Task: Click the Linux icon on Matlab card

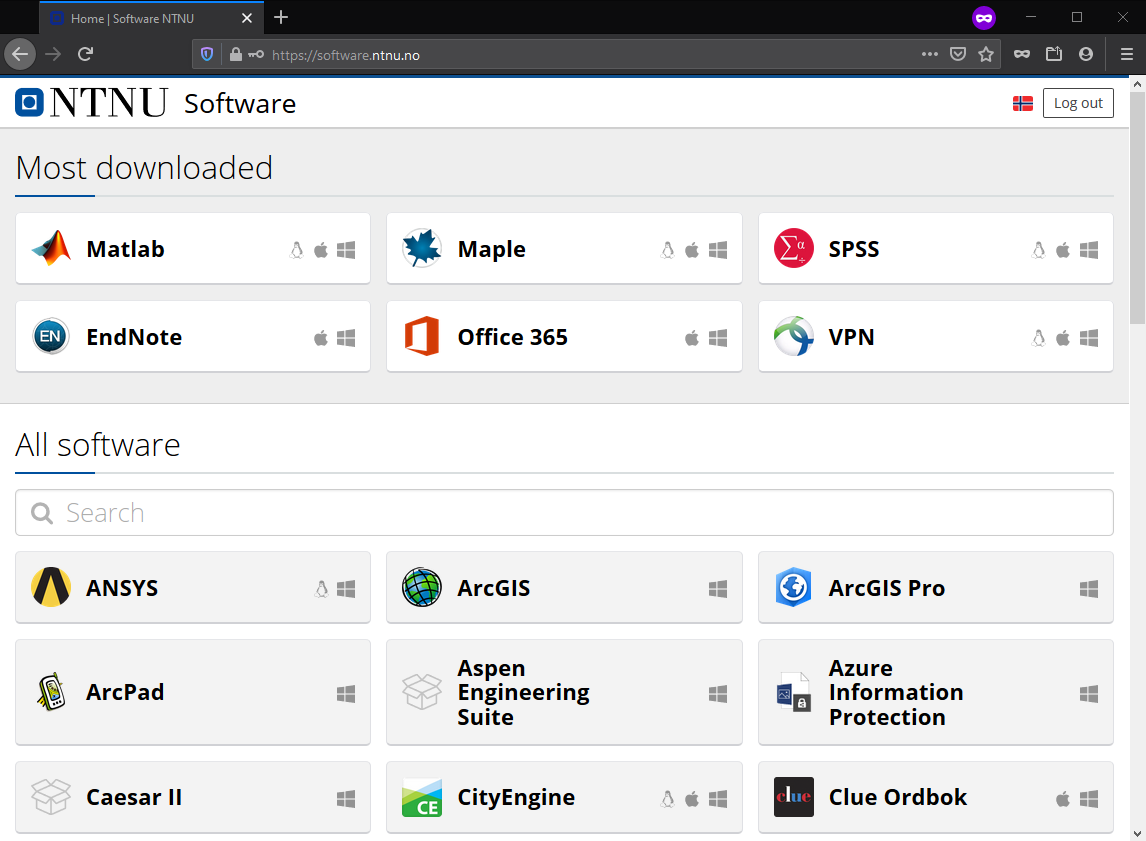Action: 297,250
